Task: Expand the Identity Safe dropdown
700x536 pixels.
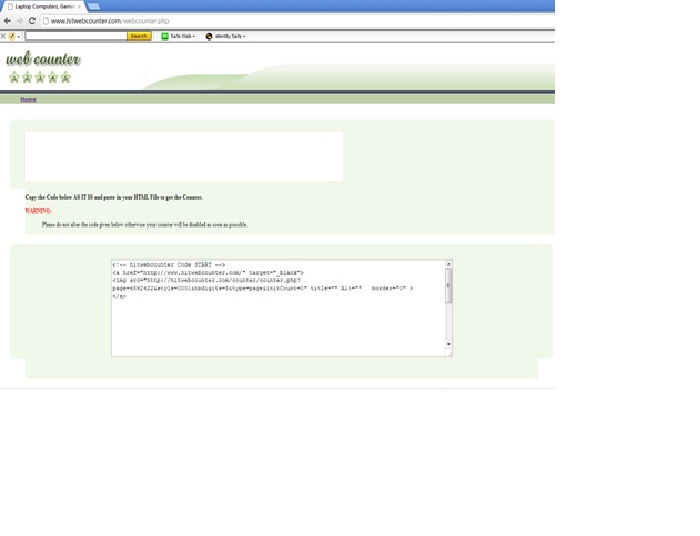Action: (x=244, y=37)
